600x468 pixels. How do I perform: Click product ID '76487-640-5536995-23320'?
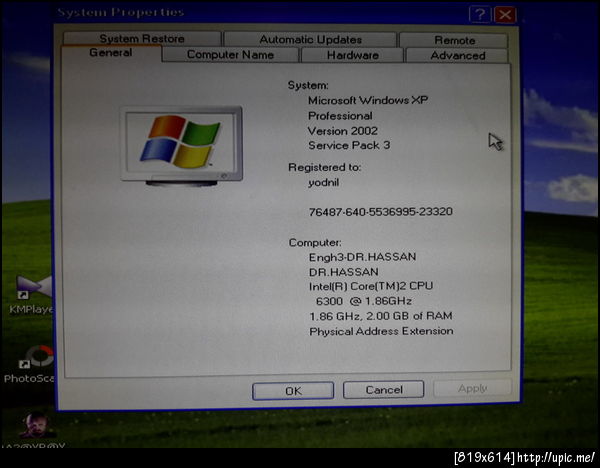click(381, 212)
